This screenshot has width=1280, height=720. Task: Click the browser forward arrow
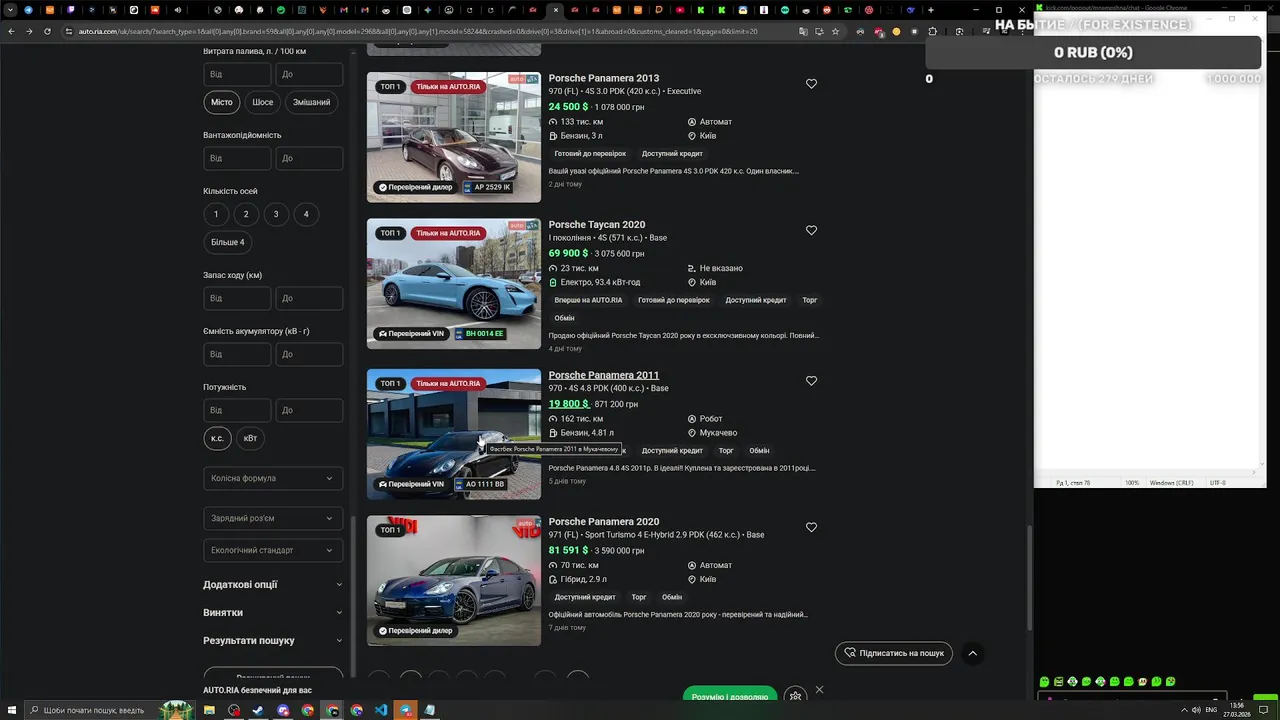click(29, 31)
